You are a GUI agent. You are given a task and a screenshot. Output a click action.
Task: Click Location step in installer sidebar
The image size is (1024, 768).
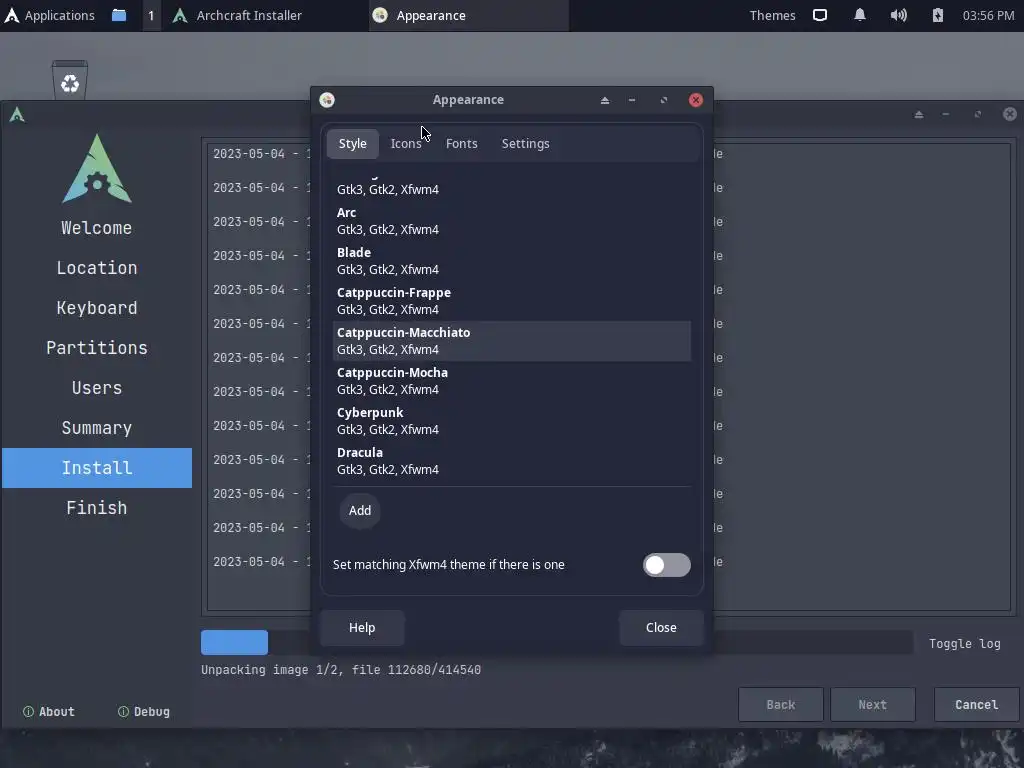97,268
